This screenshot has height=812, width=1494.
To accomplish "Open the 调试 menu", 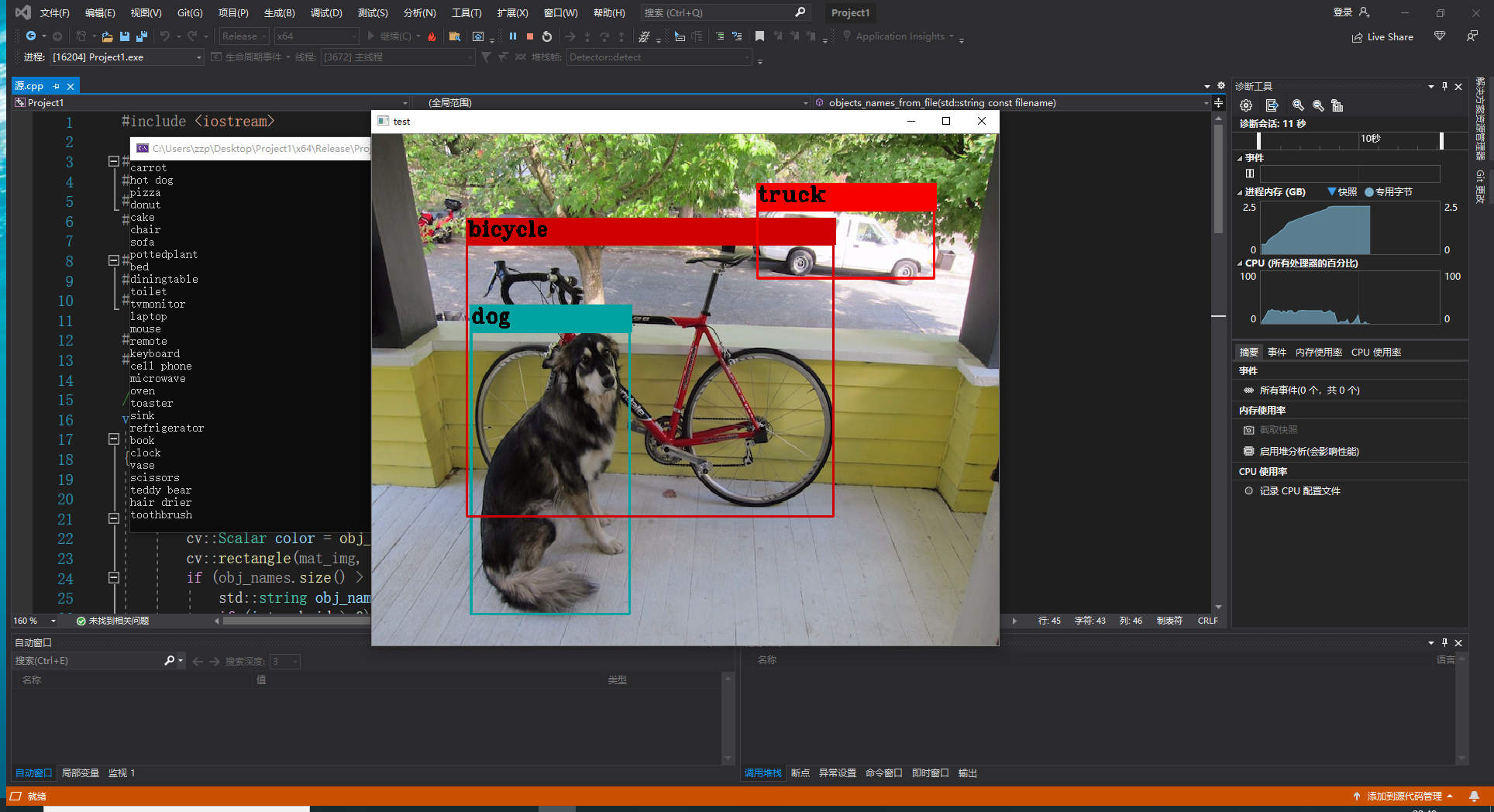I will click(x=326, y=12).
